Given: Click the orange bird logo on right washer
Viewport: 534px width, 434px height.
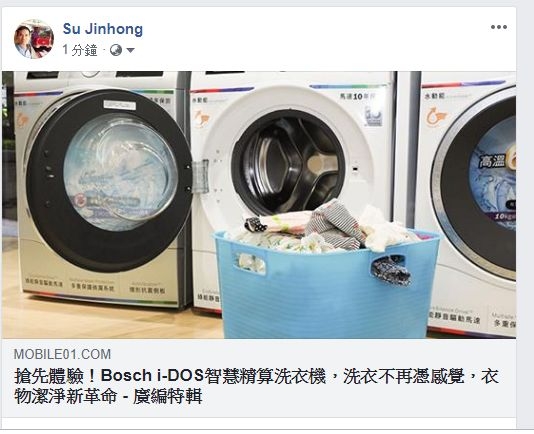Looking at the screenshot, I should [436, 116].
